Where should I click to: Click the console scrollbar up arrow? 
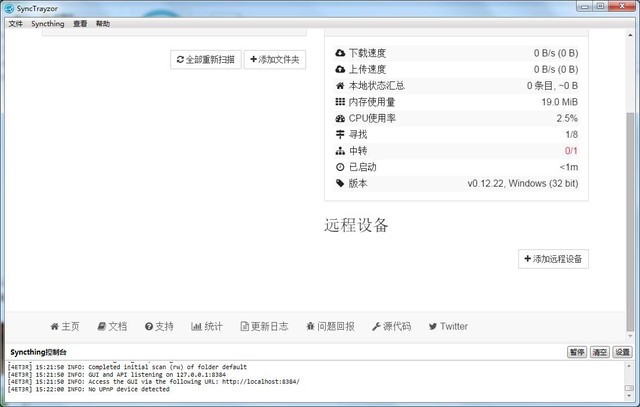629,366
